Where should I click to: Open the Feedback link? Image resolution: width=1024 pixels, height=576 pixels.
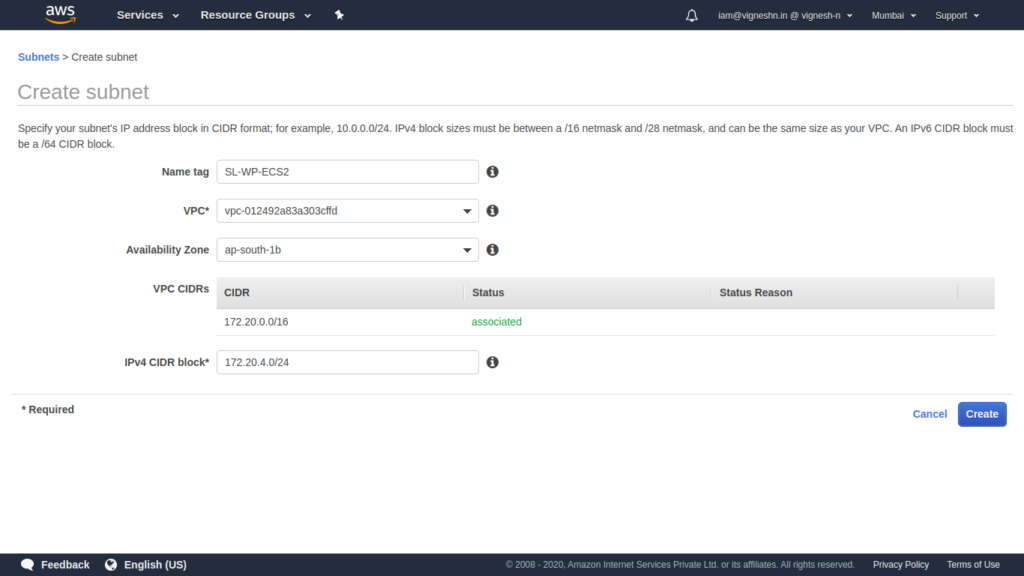[65, 565]
